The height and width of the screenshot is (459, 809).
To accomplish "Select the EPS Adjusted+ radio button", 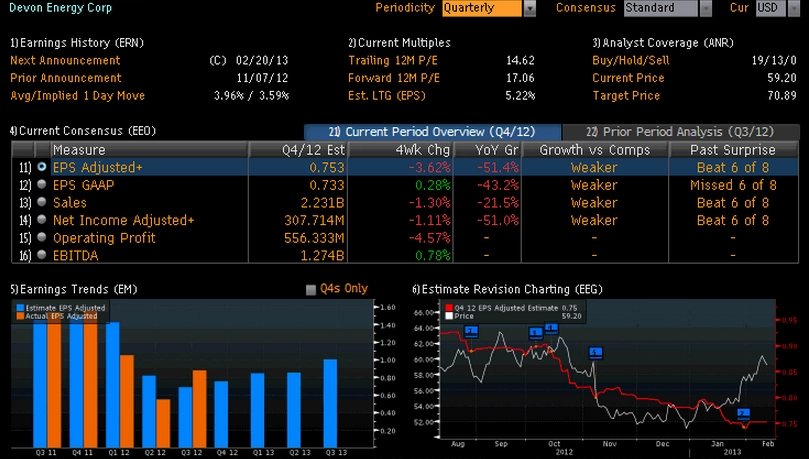I will (42, 167).
